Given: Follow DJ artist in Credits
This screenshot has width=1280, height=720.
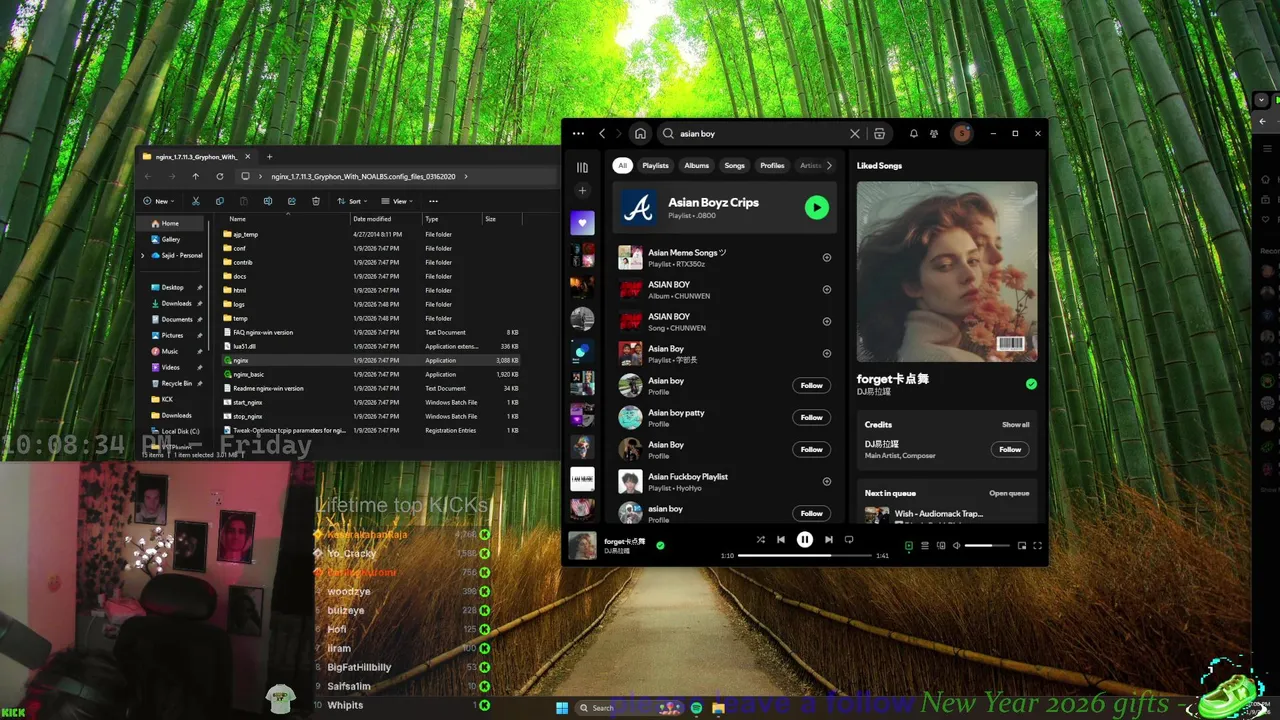Looking at the screenshot, I should click(x=1010, y=449).
